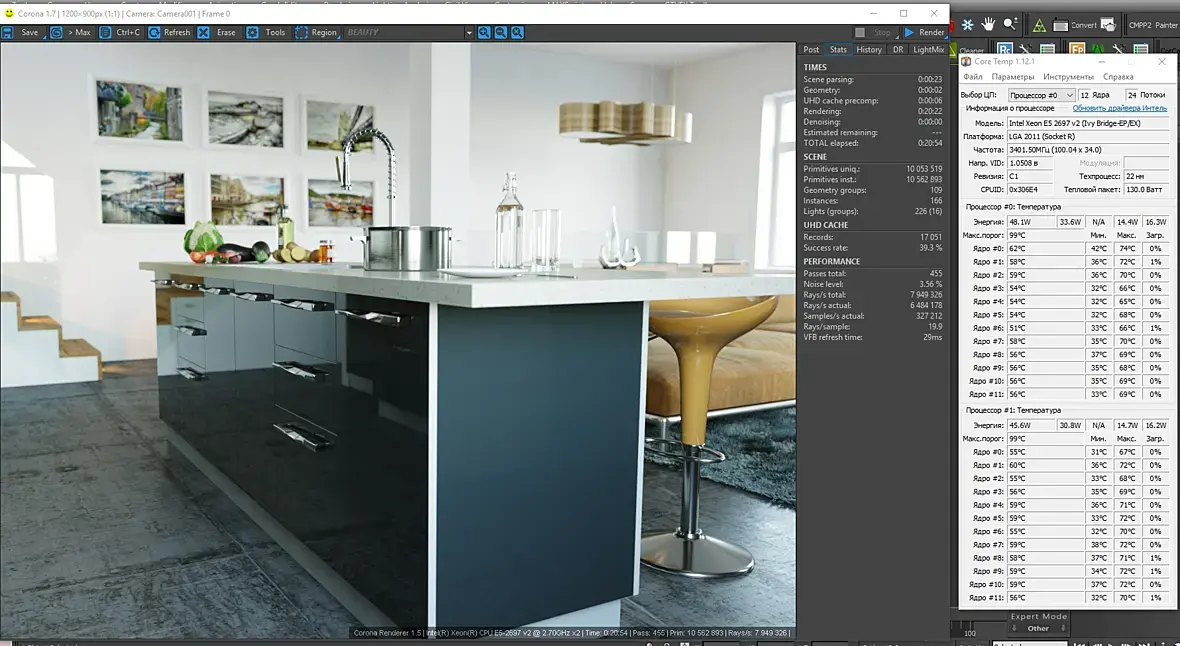Open the Tools gear icon
Image resolution: width=1180 pixels, height=646 pixels.
253,32
